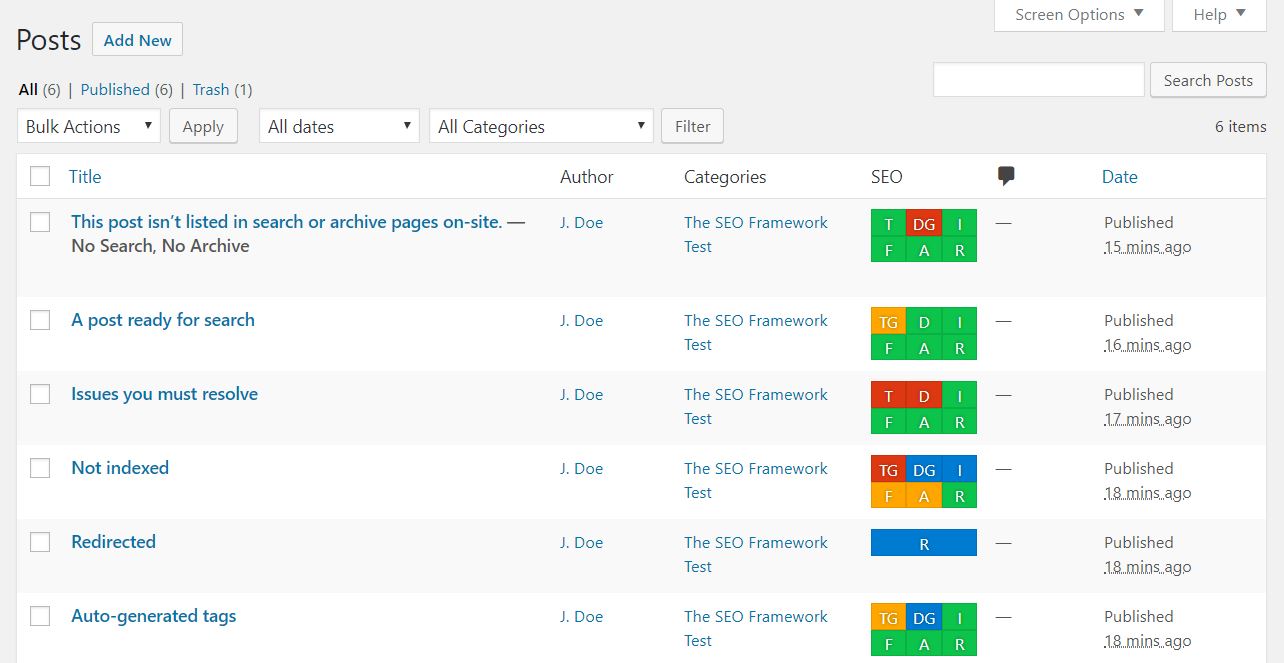This screenshot has height=663, width=1284.
Task: Click the comments column header icon
Action: click(1006, 176)
